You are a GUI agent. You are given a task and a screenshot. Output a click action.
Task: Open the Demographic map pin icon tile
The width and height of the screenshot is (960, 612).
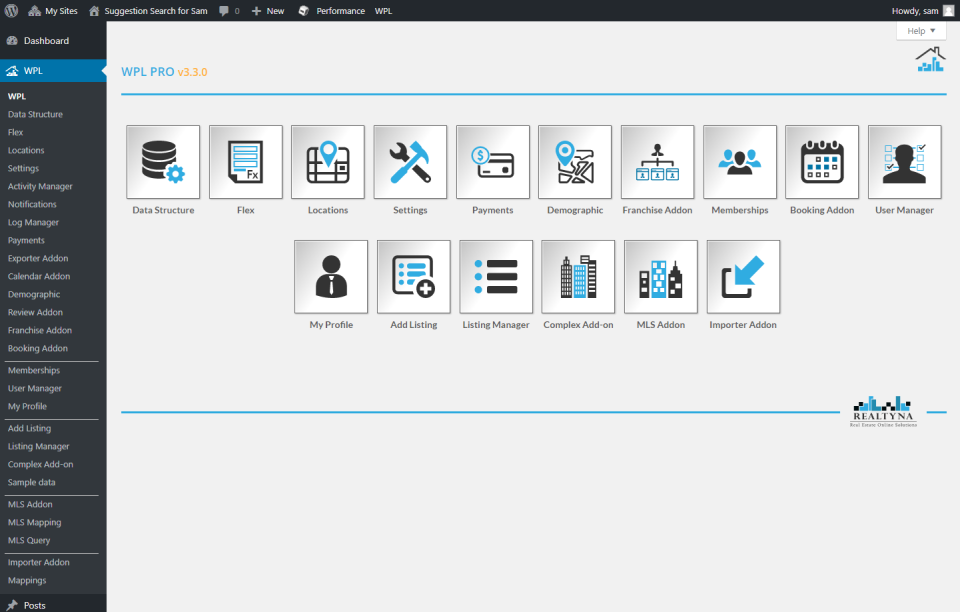575,162
